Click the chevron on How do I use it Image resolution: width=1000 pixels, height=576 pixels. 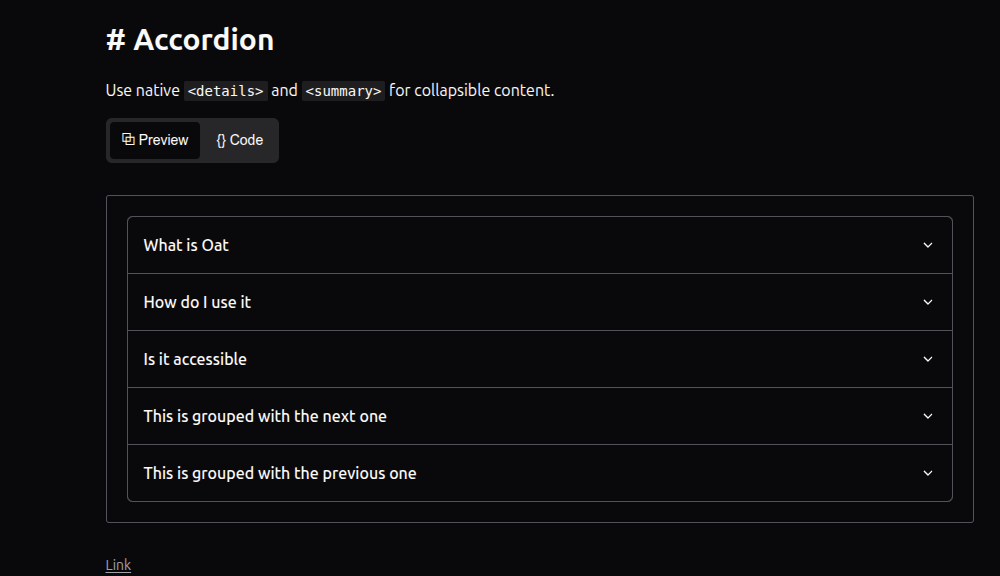[927, 302]
